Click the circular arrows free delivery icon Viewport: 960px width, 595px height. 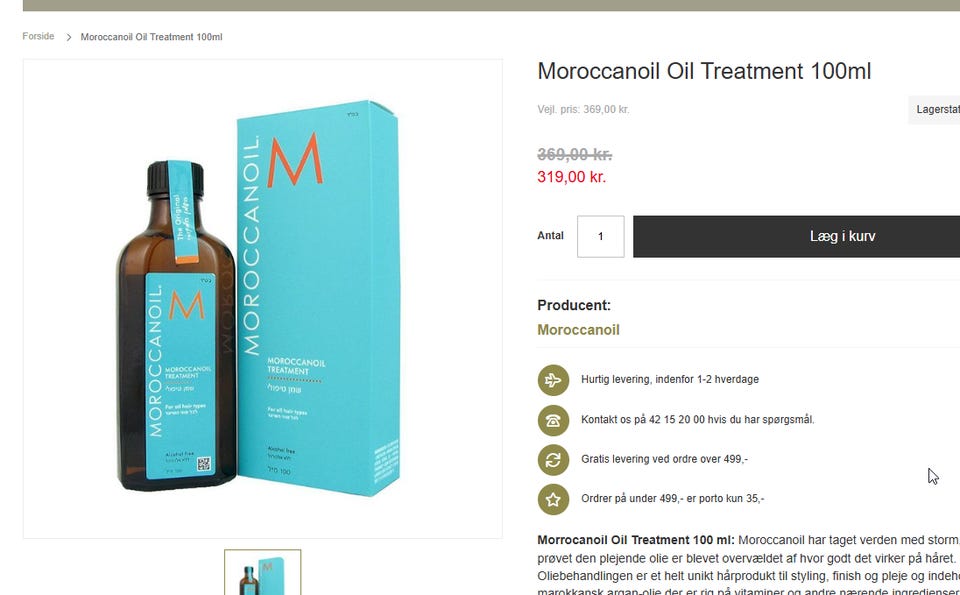pos(553,460)
